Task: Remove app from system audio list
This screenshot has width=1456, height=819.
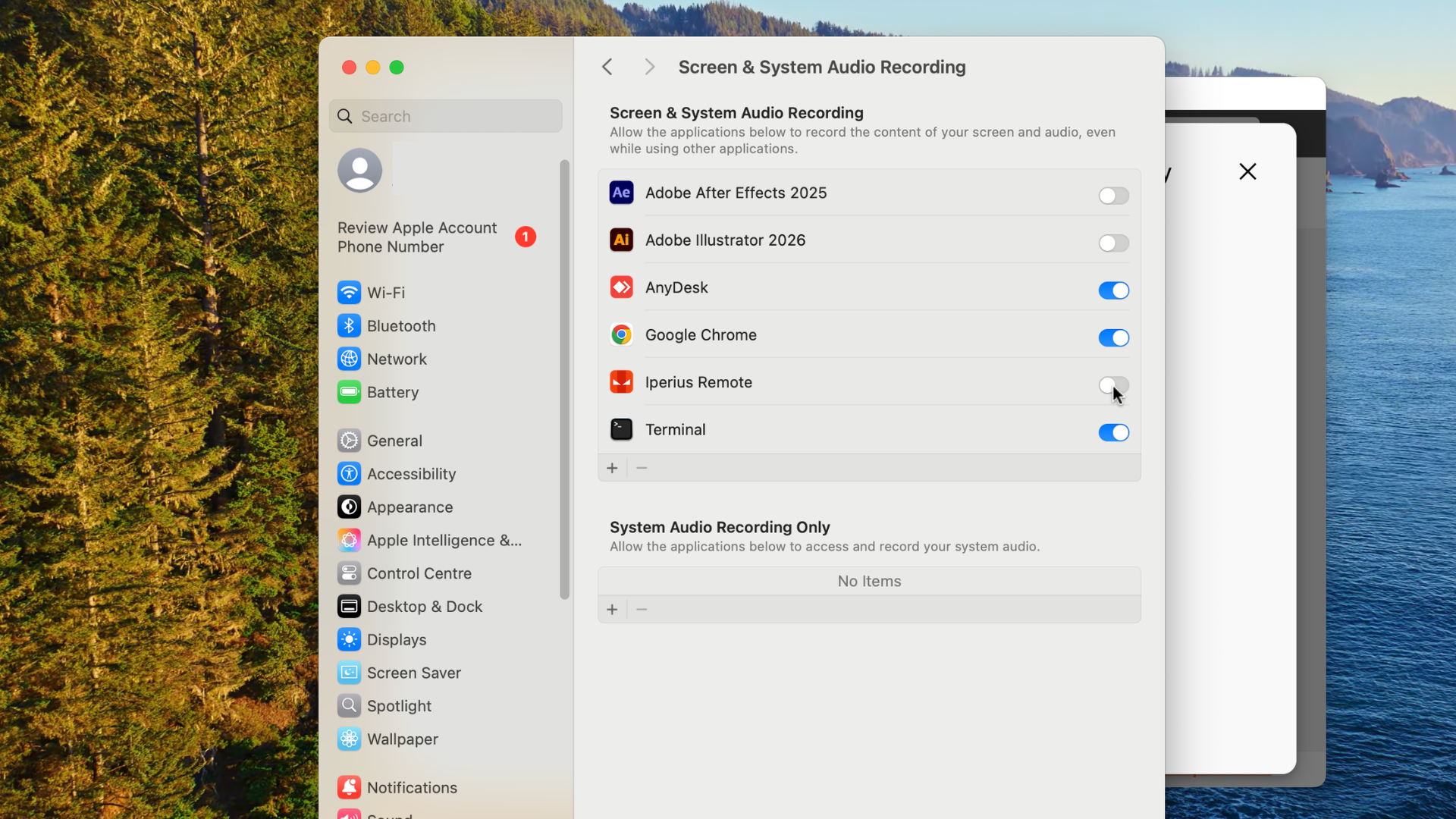Action: [x=642, y=610]
